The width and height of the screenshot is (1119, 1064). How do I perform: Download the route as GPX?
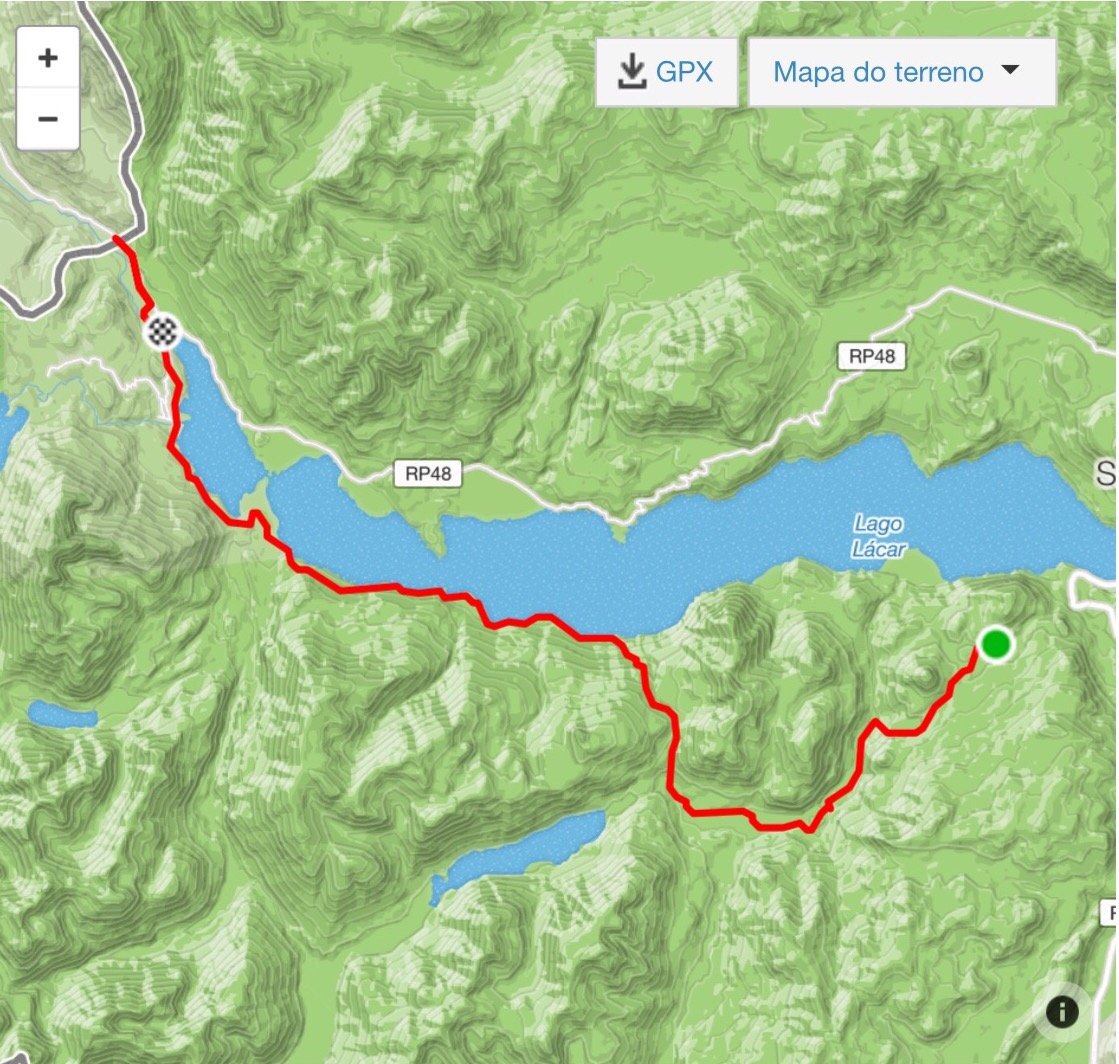[667, 72]
